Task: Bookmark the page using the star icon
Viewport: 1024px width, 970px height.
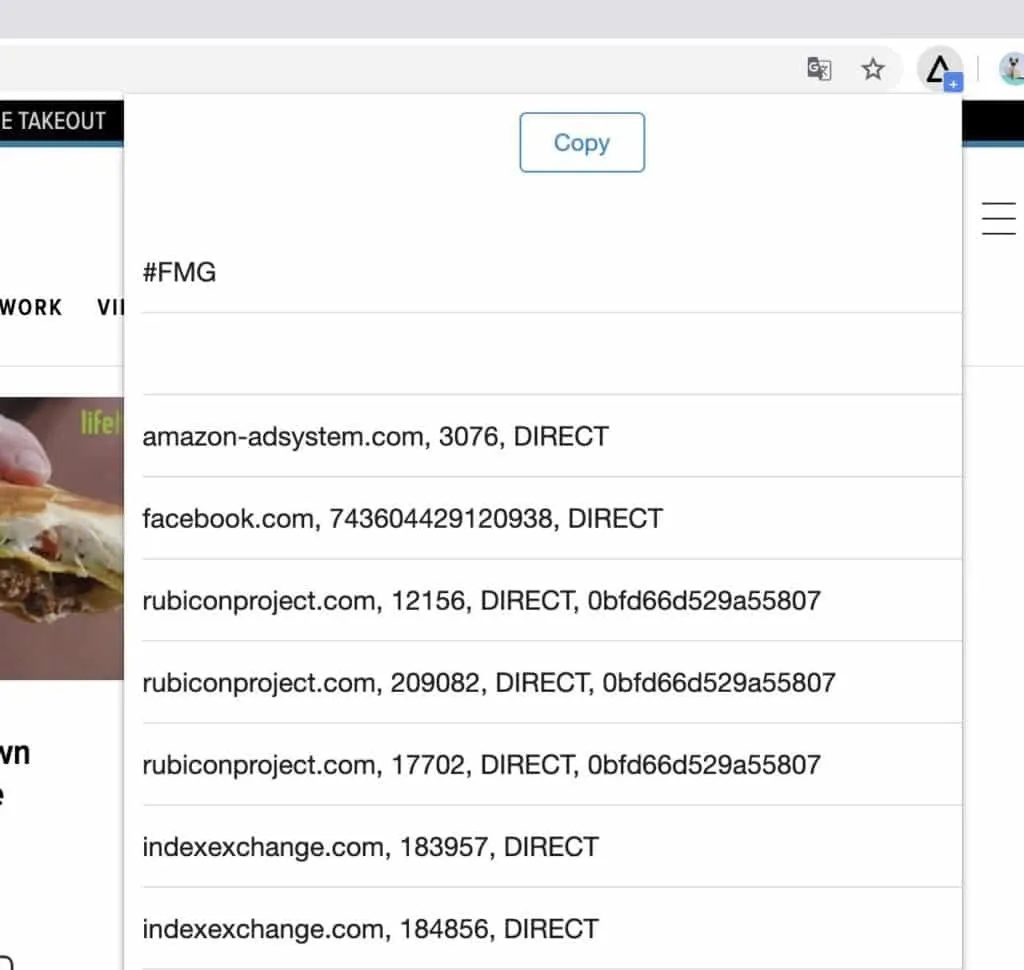Action: (x=873, y=69)
